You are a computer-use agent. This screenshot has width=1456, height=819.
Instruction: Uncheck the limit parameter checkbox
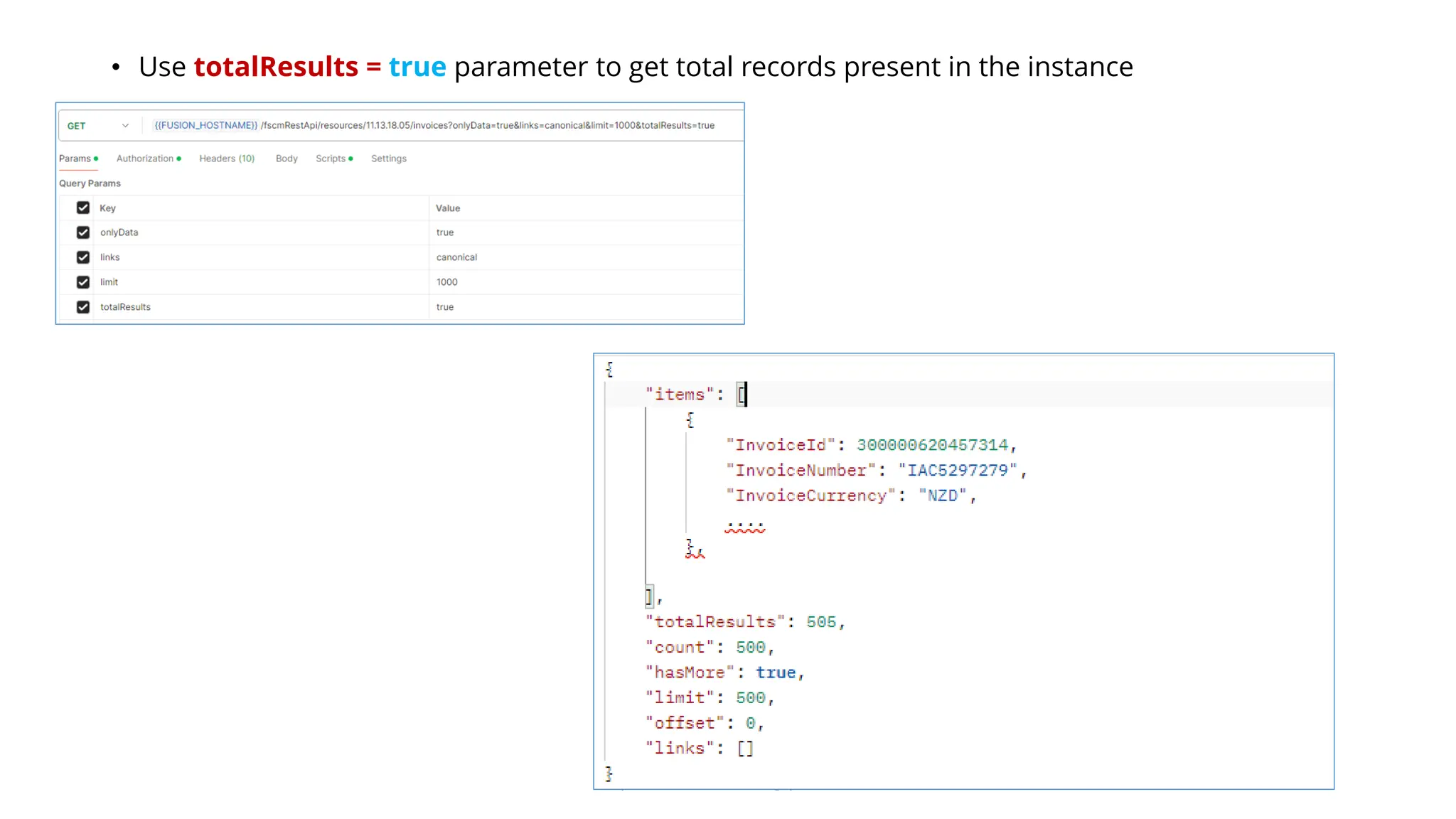83,282
